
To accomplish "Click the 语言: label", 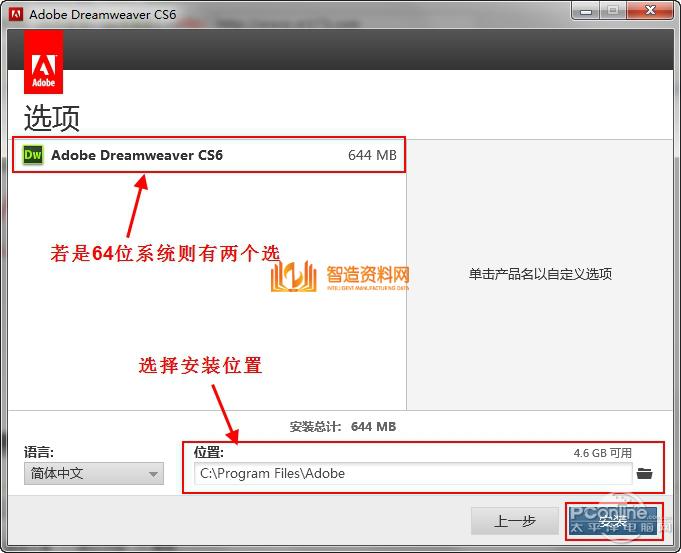I will [39, 452].
